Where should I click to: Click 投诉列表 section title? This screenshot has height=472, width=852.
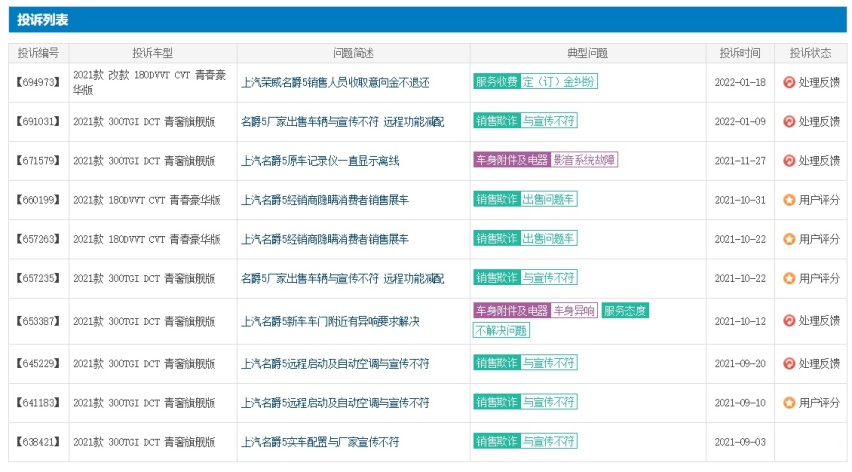42,20
